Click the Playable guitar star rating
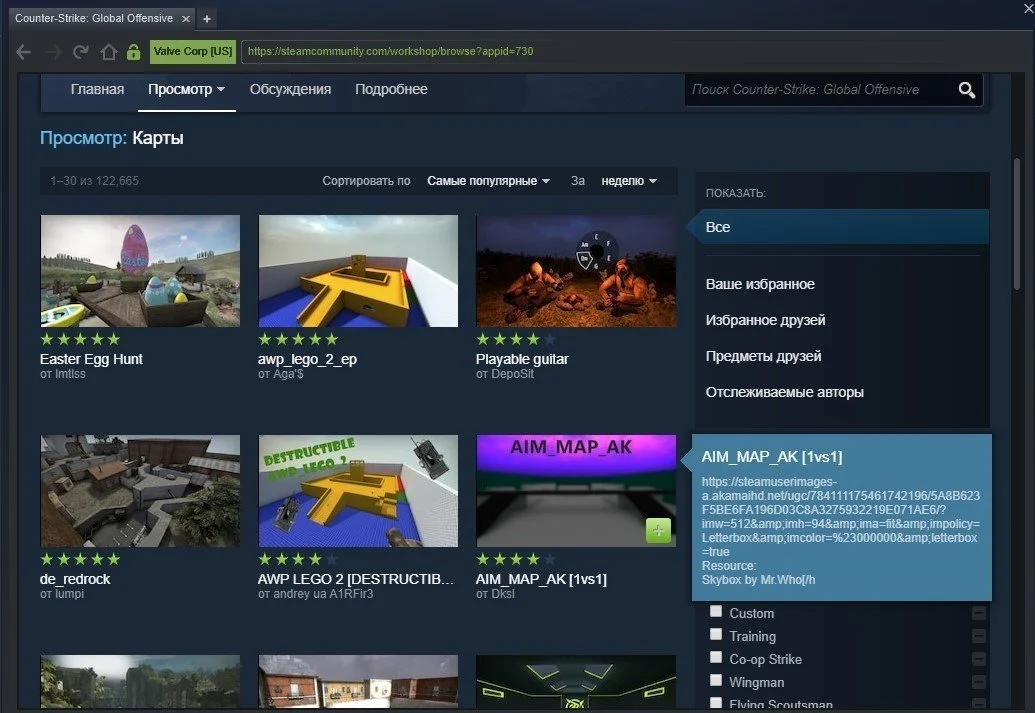This screenshot has width=1035, height=713. click(x=516, y=339)
